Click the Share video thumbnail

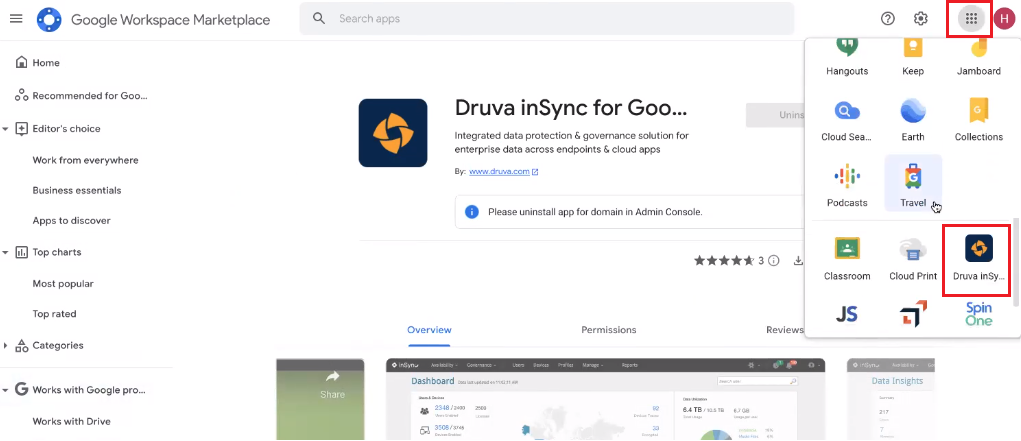(320, 399)
